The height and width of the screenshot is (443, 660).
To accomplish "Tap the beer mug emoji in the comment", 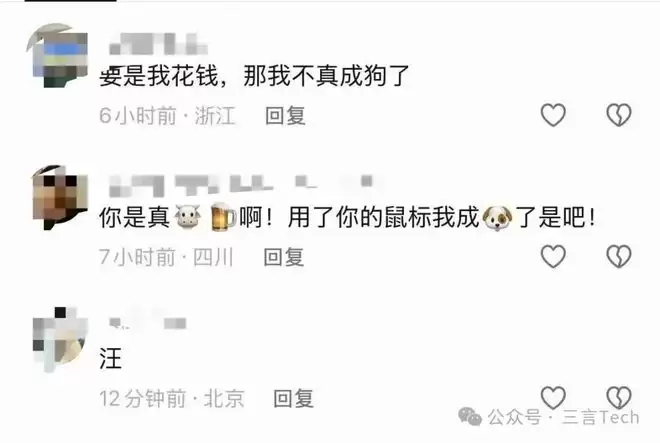I will 223,217.
